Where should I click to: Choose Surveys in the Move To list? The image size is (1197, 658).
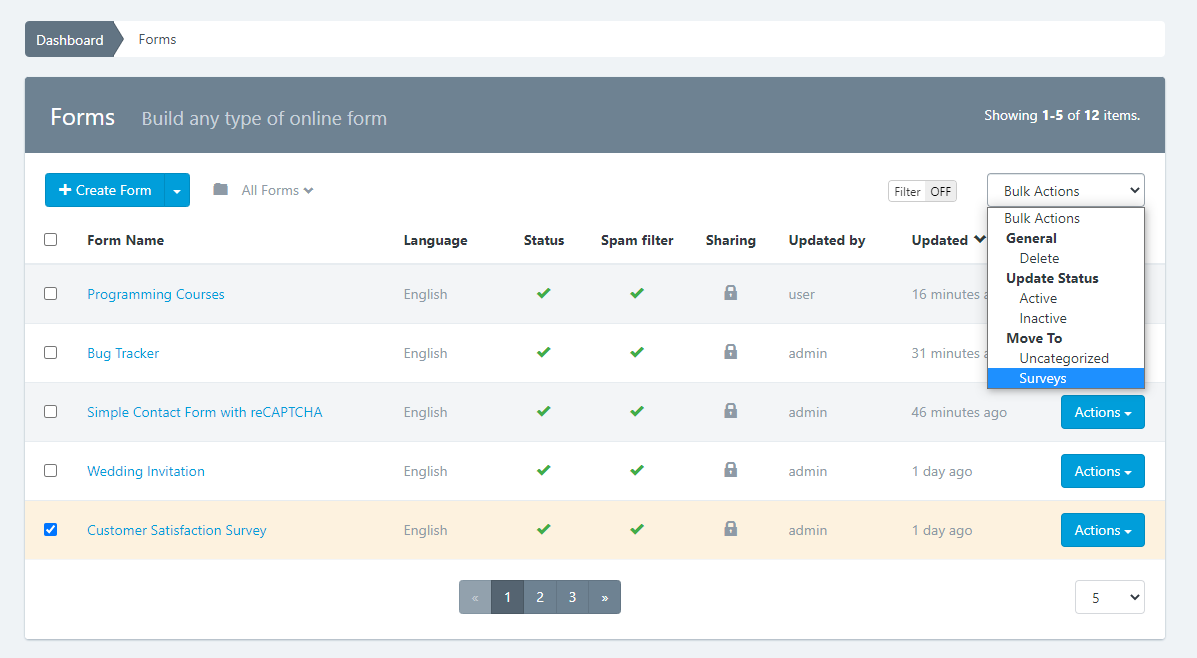pos(1043,378)
